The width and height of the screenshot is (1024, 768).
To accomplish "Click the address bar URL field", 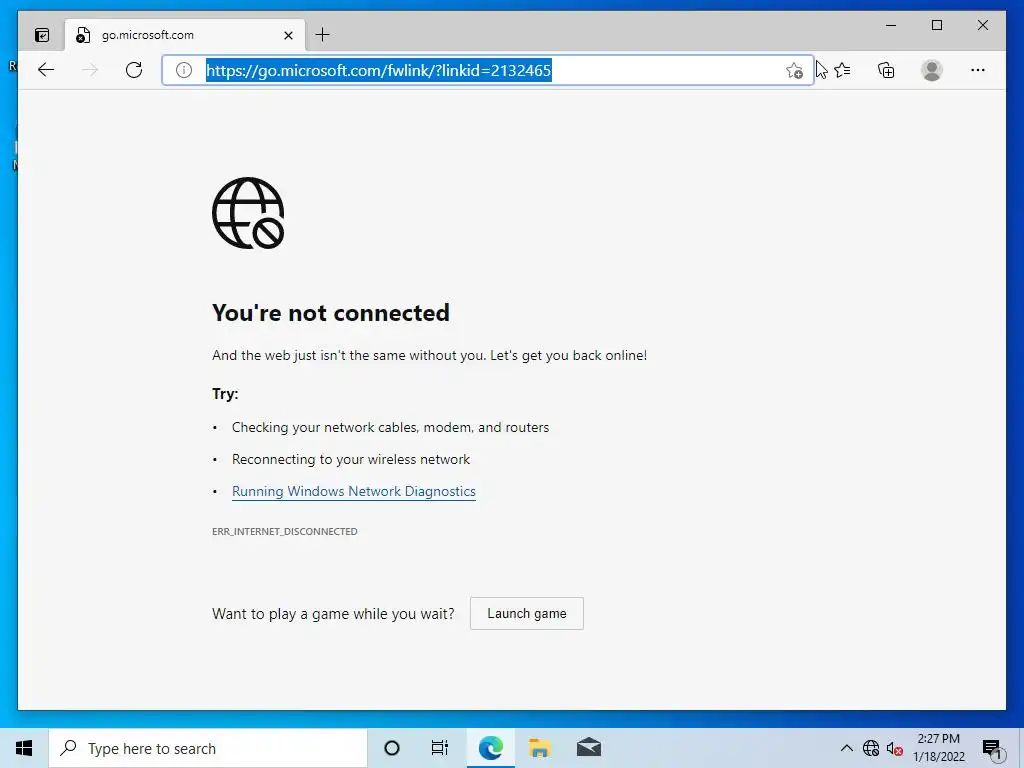I will pos(487,70).
